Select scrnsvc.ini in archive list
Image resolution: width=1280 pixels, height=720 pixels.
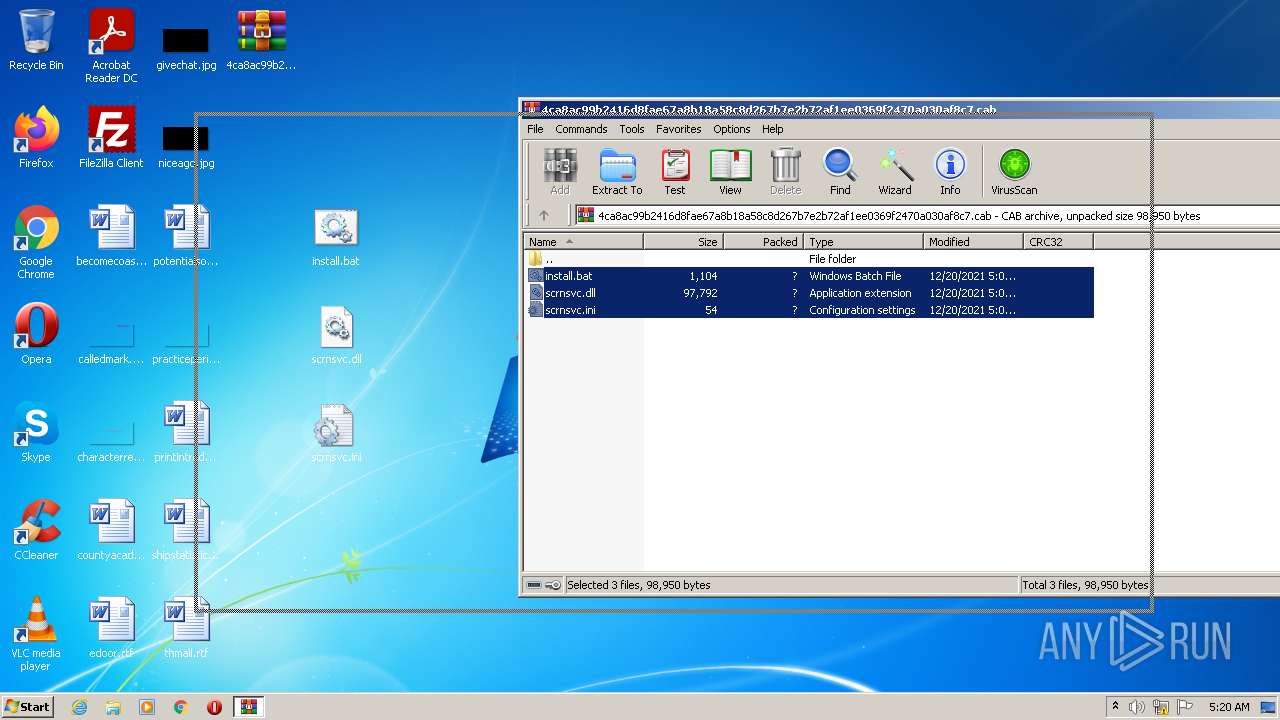pyautogui.click(x=809, y=310)
